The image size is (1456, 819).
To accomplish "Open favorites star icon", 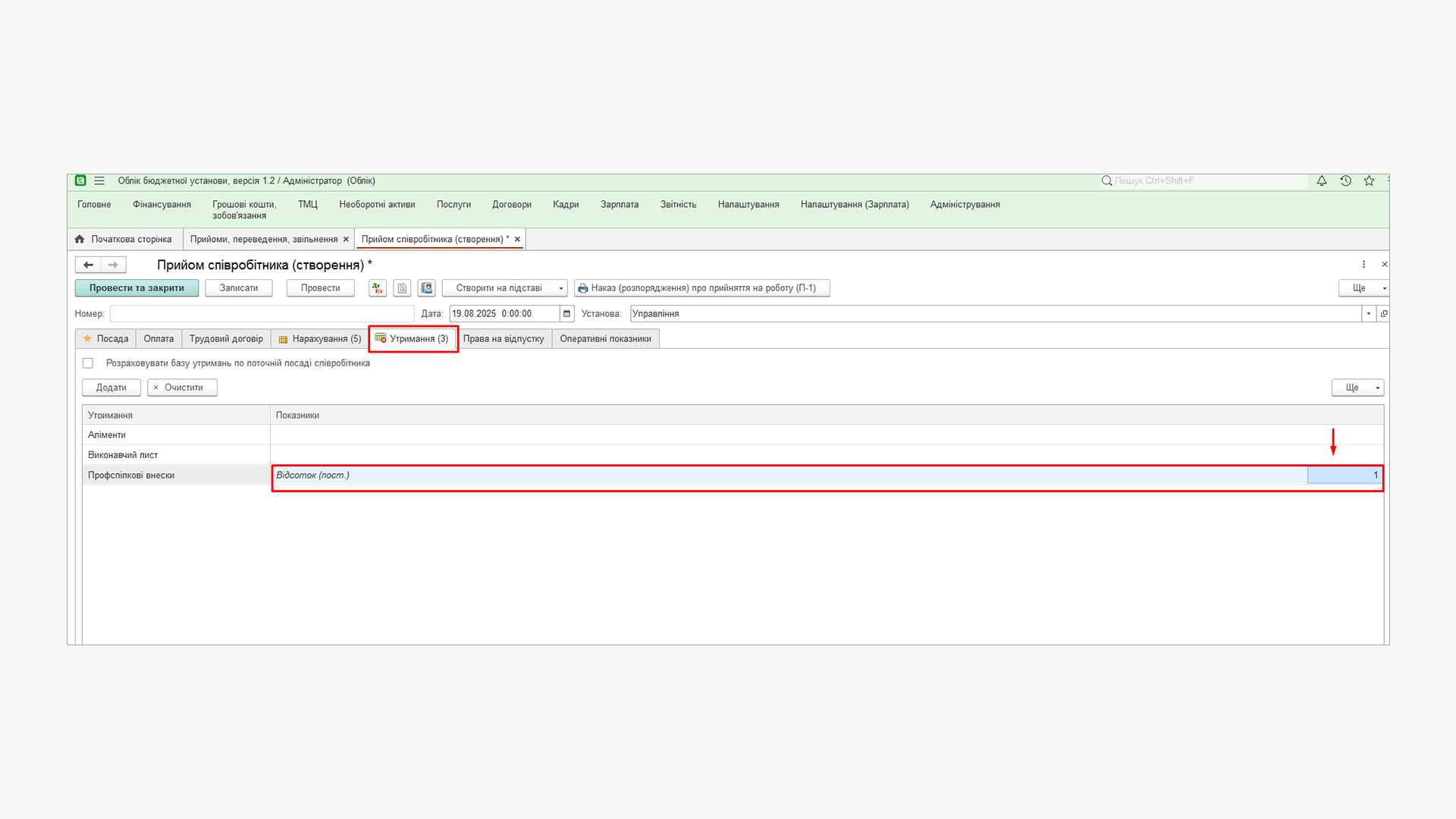I will pyautogui.click(x=1369, y=180).
